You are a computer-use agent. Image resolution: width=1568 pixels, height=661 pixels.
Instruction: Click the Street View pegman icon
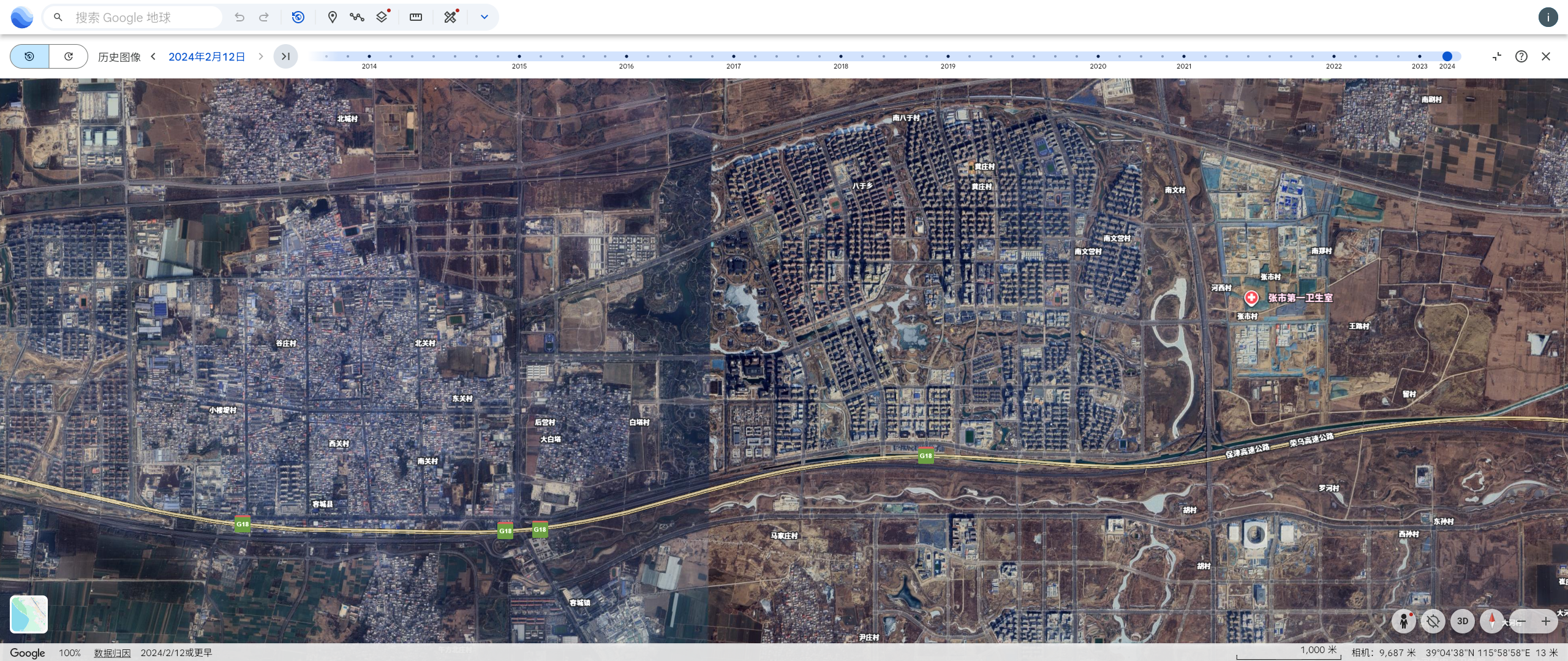coord(1403,621)
